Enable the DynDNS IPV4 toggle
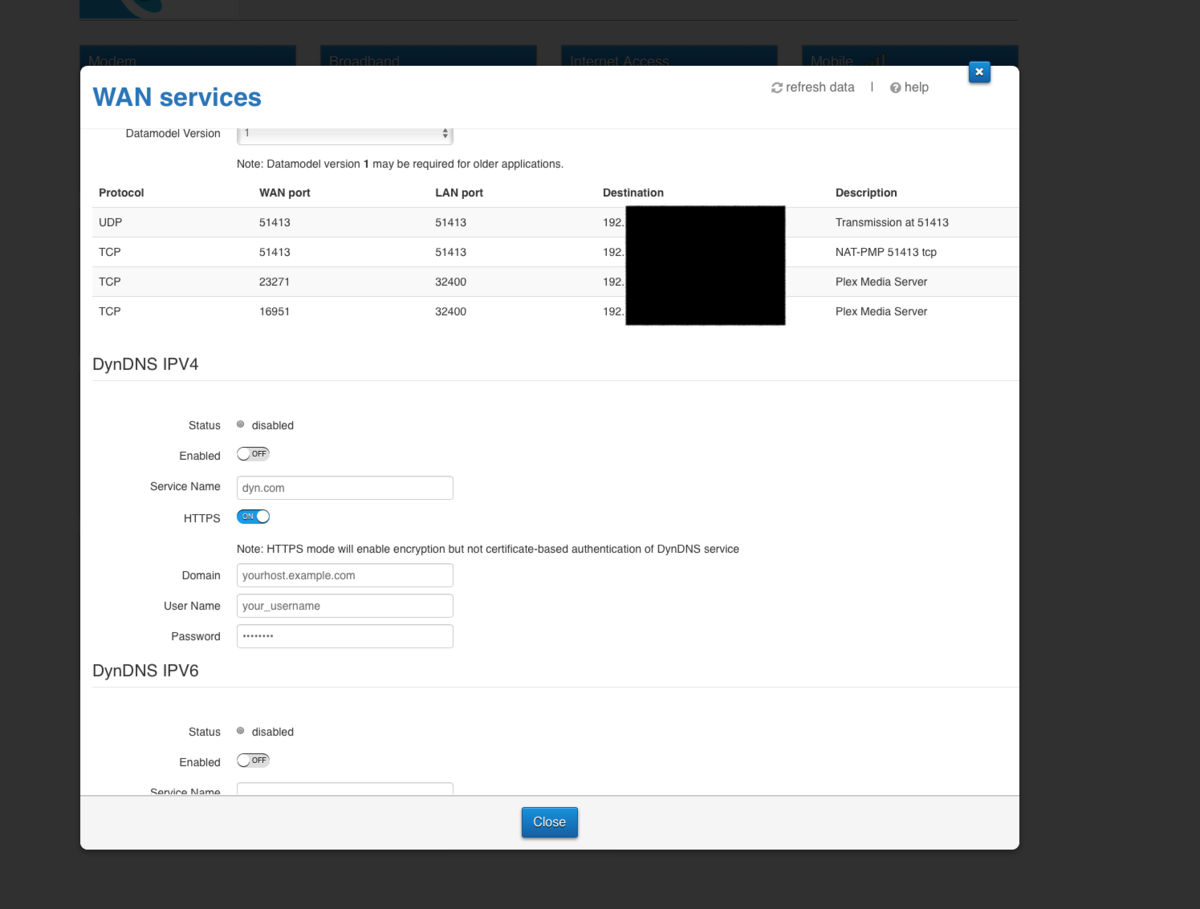Image resolution: width=1200 pixels, height=909 pixels. 253,454
